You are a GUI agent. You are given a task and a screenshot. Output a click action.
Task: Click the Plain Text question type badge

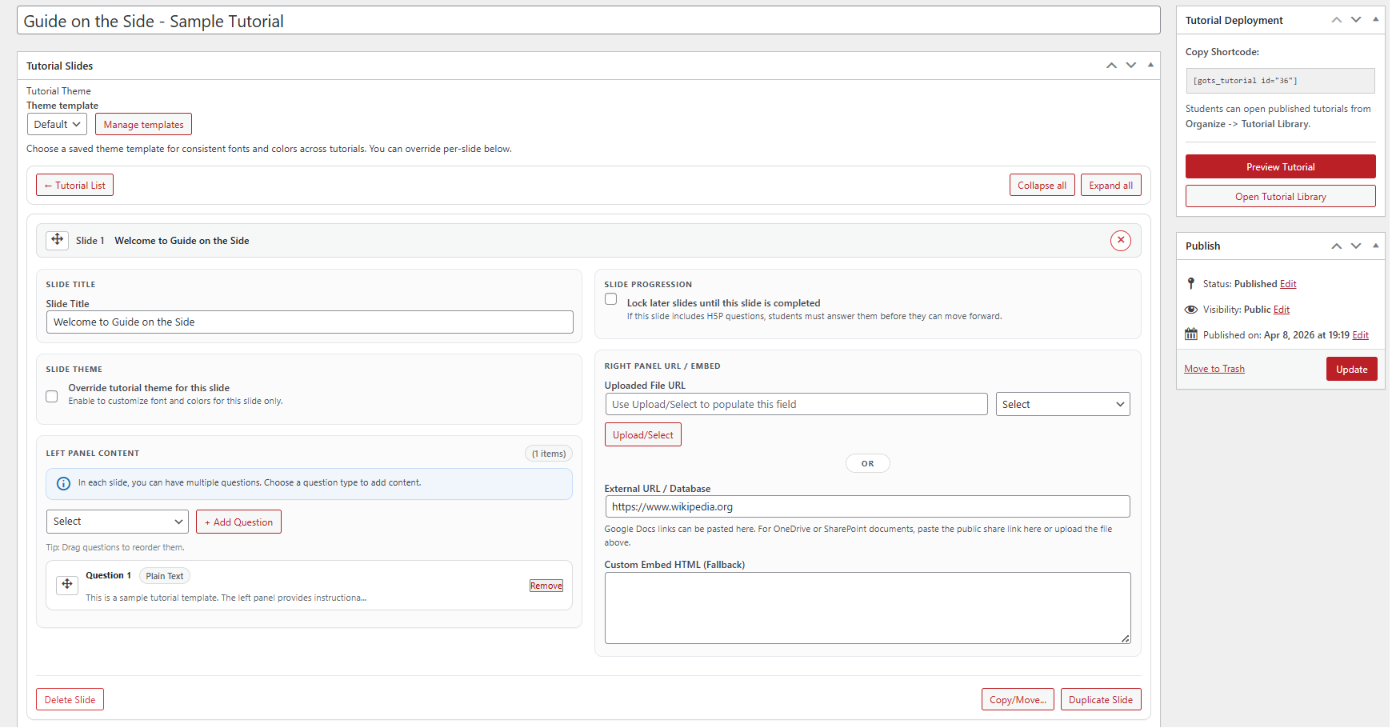(x=164, y=576)
